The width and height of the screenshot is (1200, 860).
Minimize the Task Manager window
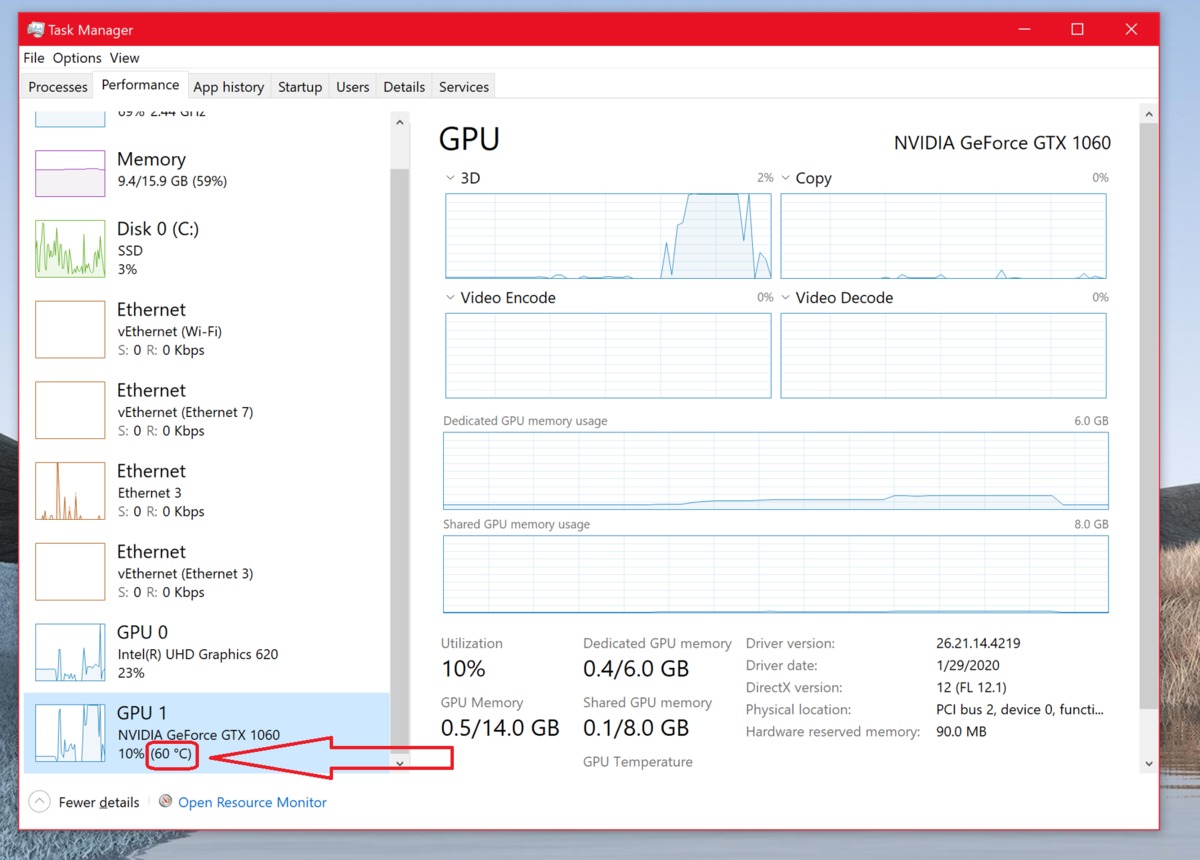point(1023,30)
